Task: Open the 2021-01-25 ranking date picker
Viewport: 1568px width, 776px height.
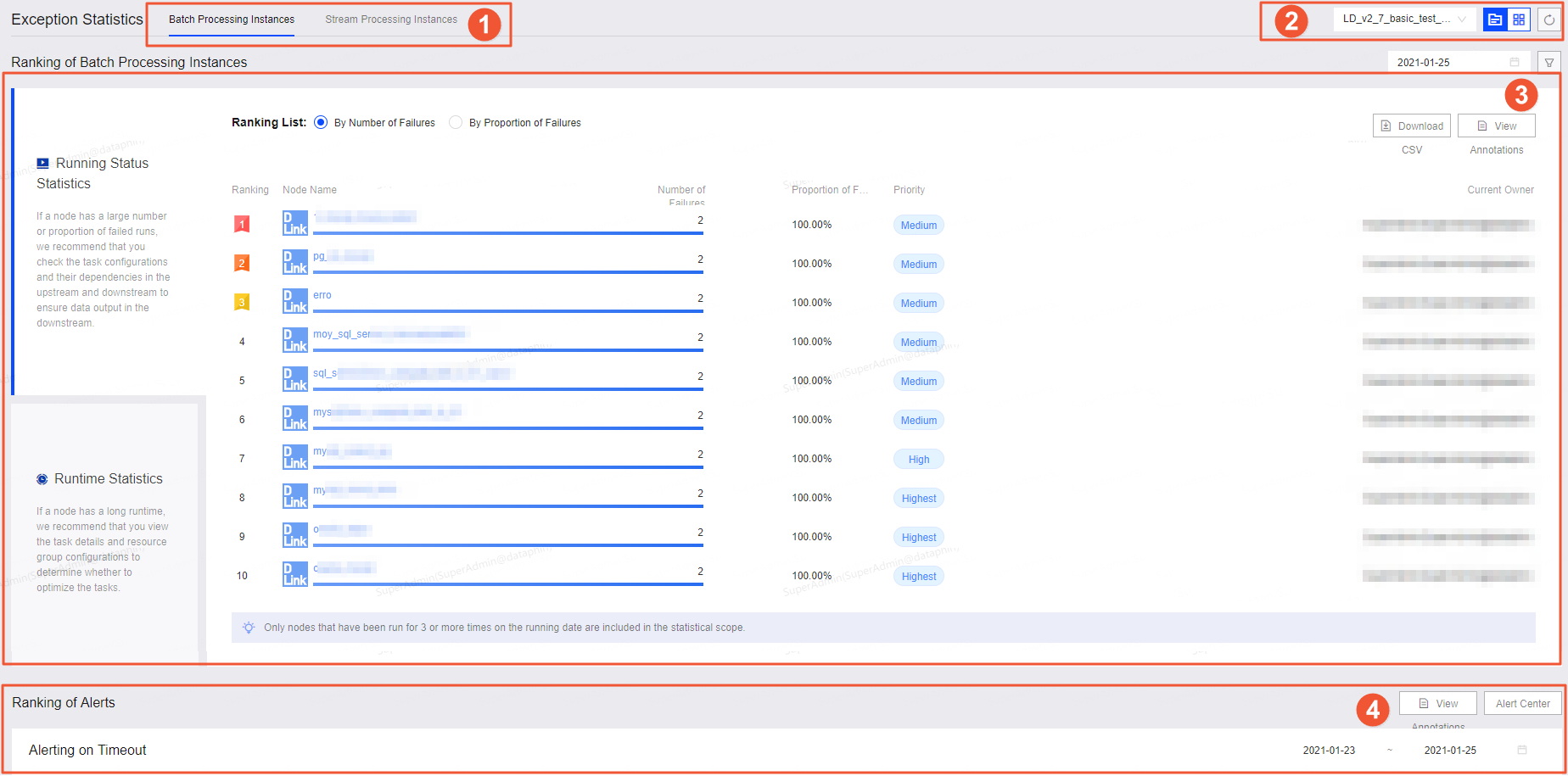Action: [x=1459, y=62]
